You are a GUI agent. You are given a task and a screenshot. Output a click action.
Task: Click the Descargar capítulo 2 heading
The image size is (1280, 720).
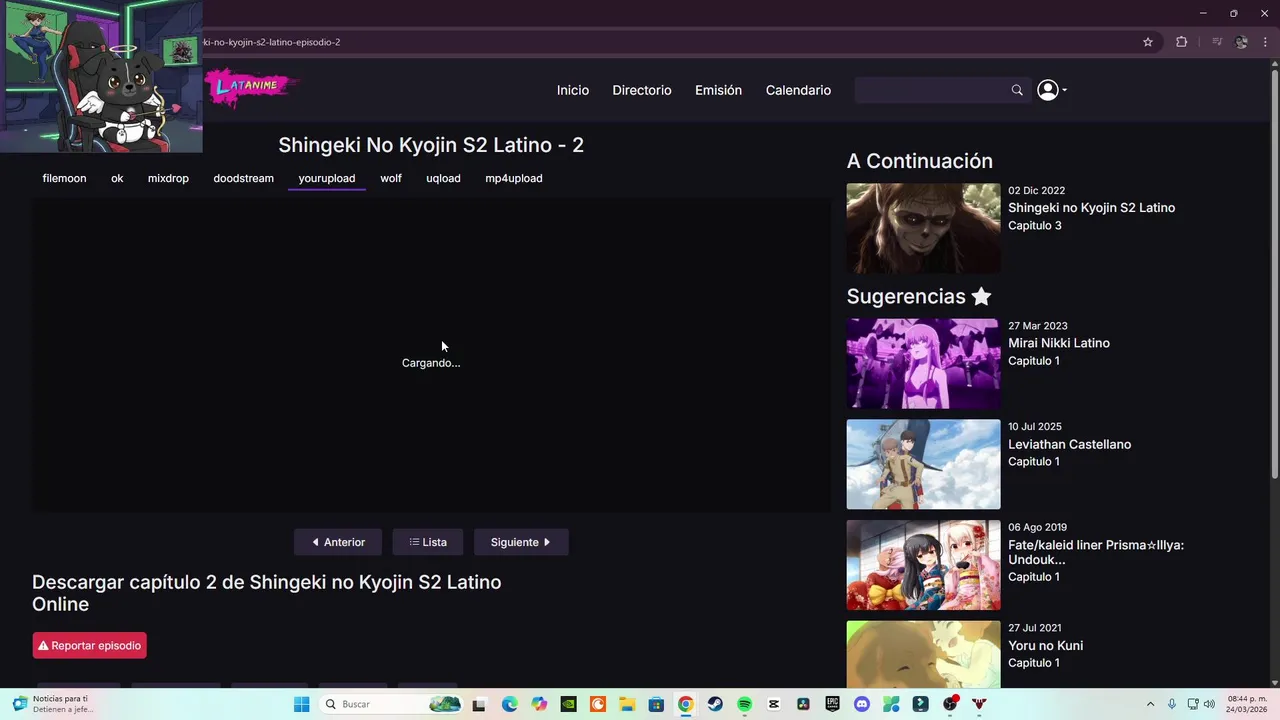pyautogui.click(x=266, y=593)
